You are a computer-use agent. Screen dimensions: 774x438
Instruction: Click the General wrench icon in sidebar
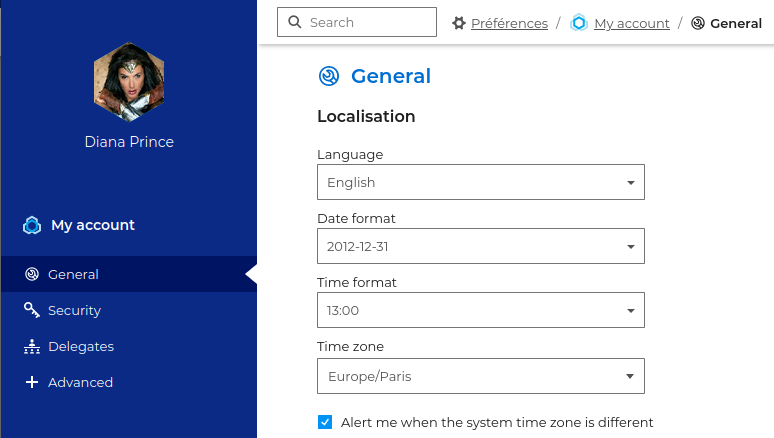click(32, 274)
